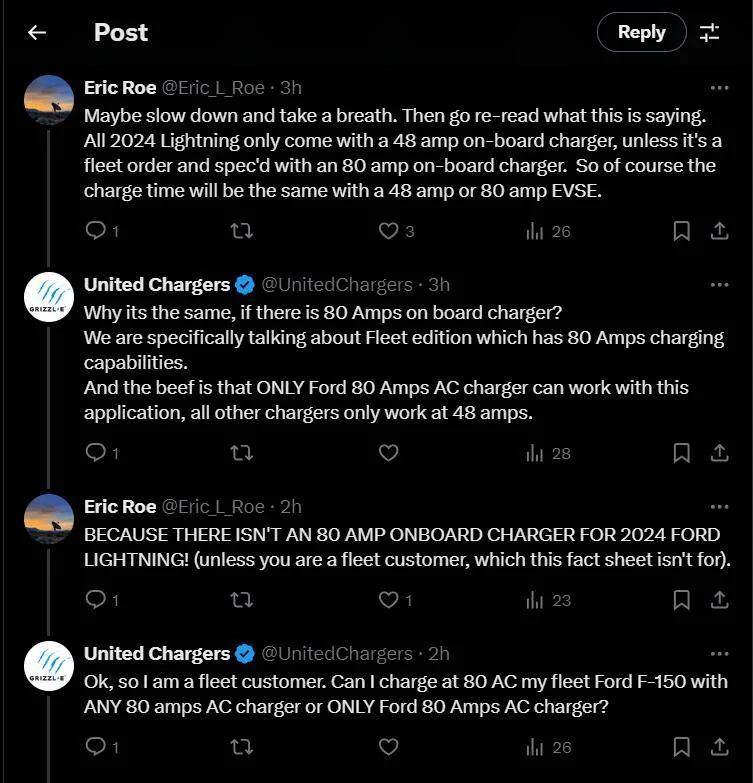Bookmark Eric Roe's first post
The image size is (753, 783).
coord(681,231)
